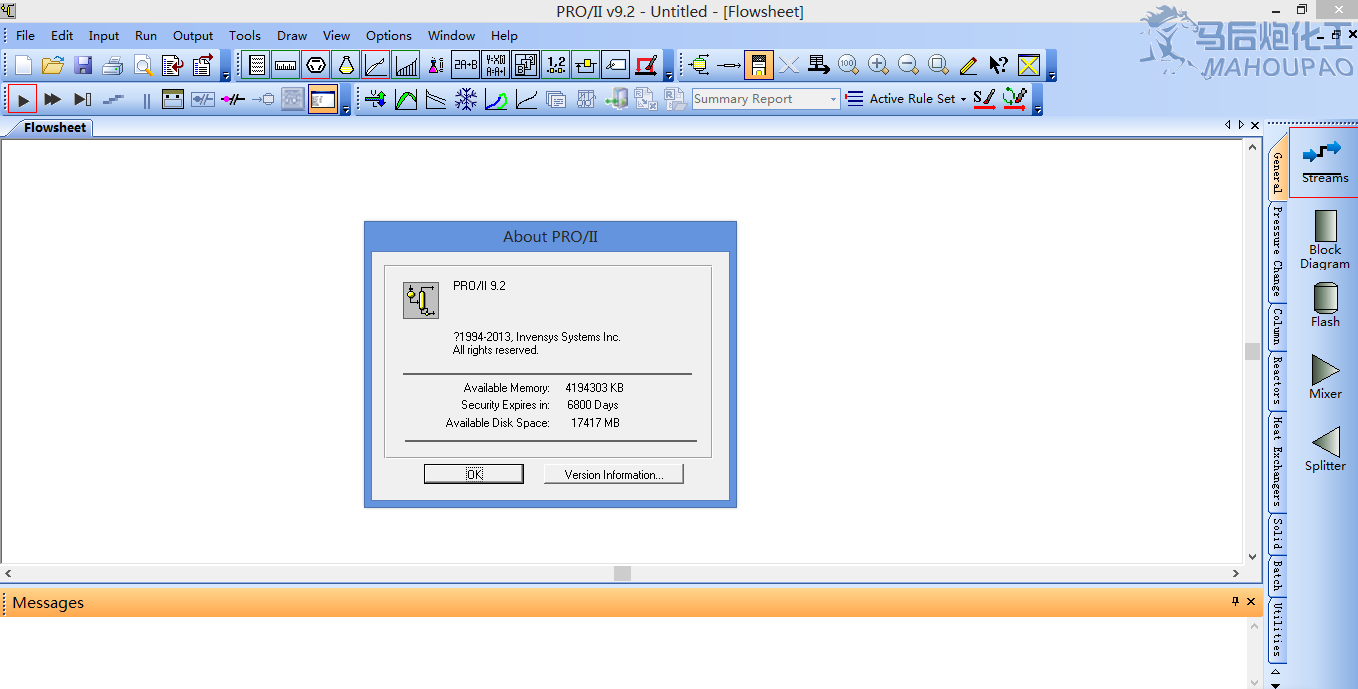Image resolution: width=1358 pixels, height=689 pixels.
Task: Choose the Splitter unit icon
Action: (1325, 448)
